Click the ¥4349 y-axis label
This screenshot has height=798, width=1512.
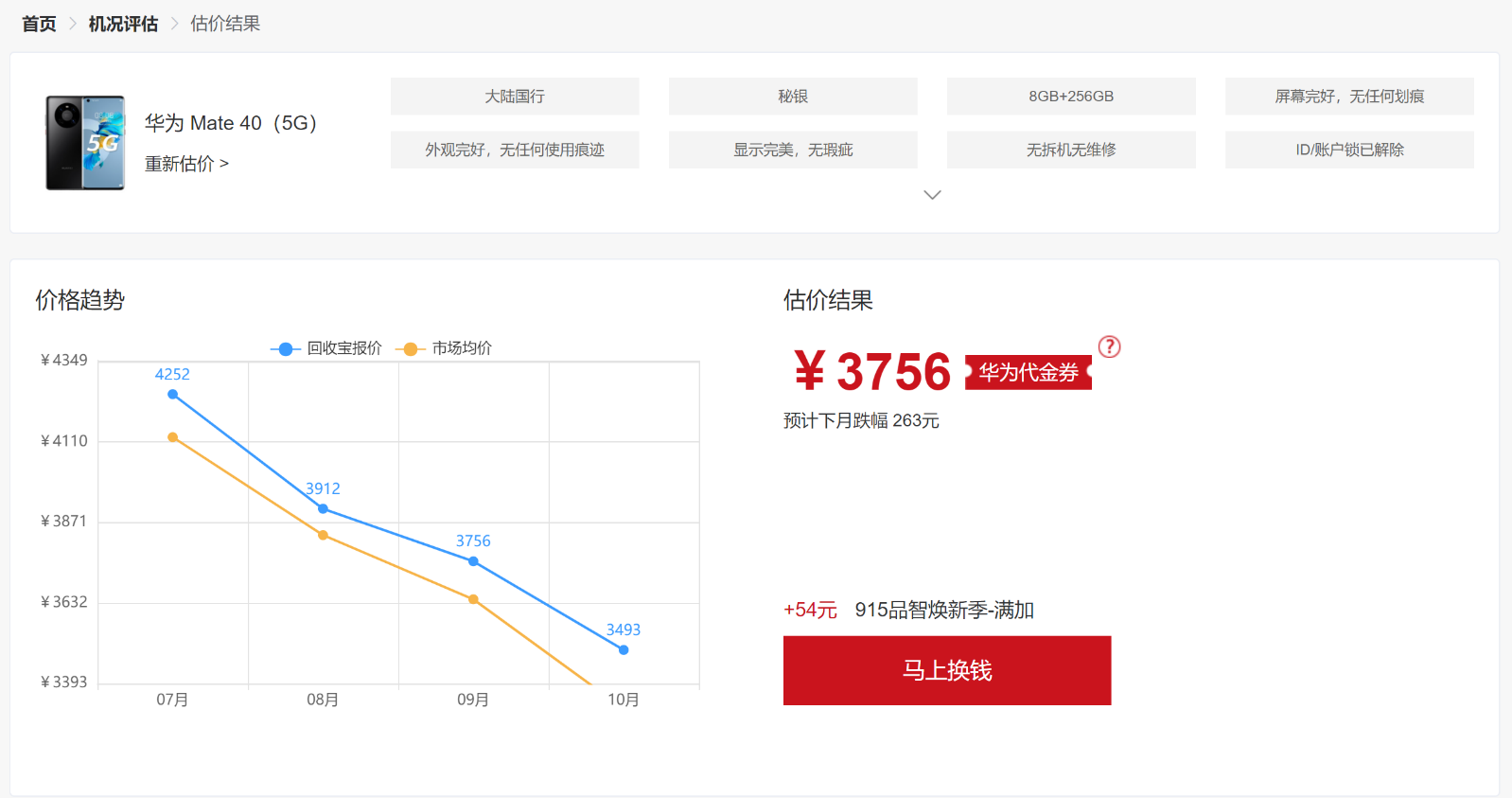click(x=63, y=360)
